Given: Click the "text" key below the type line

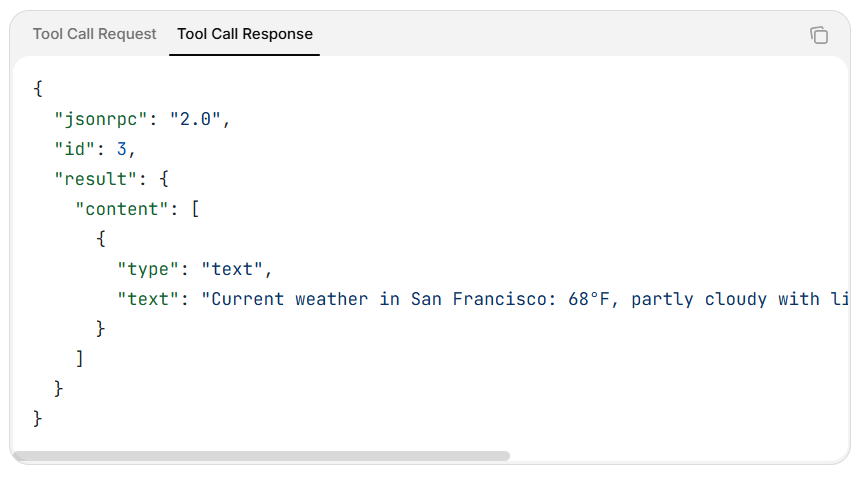Looking at the screenshot, I should (148, 299).
